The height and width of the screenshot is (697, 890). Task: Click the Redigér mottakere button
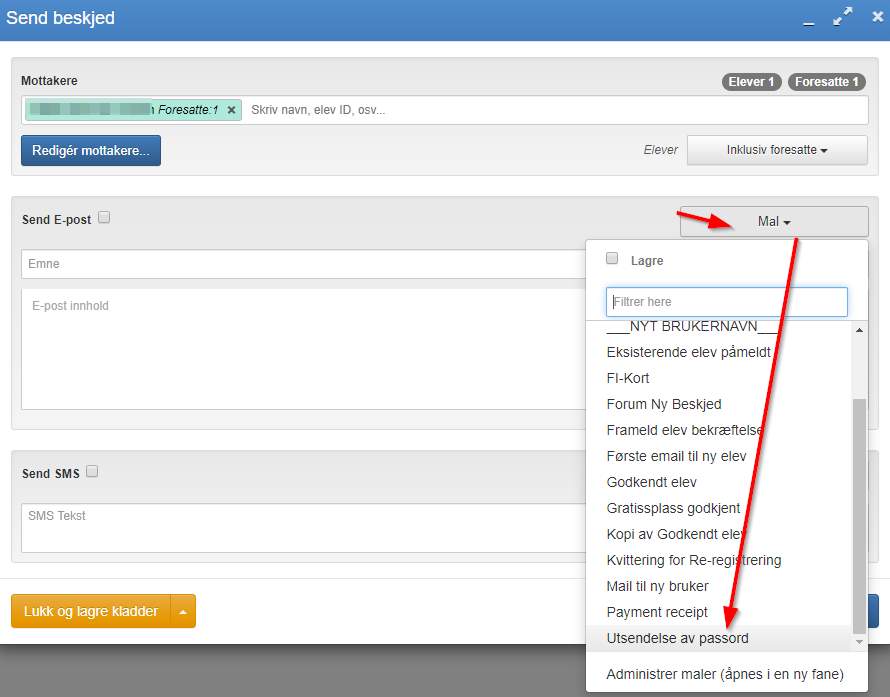(91, 150)
